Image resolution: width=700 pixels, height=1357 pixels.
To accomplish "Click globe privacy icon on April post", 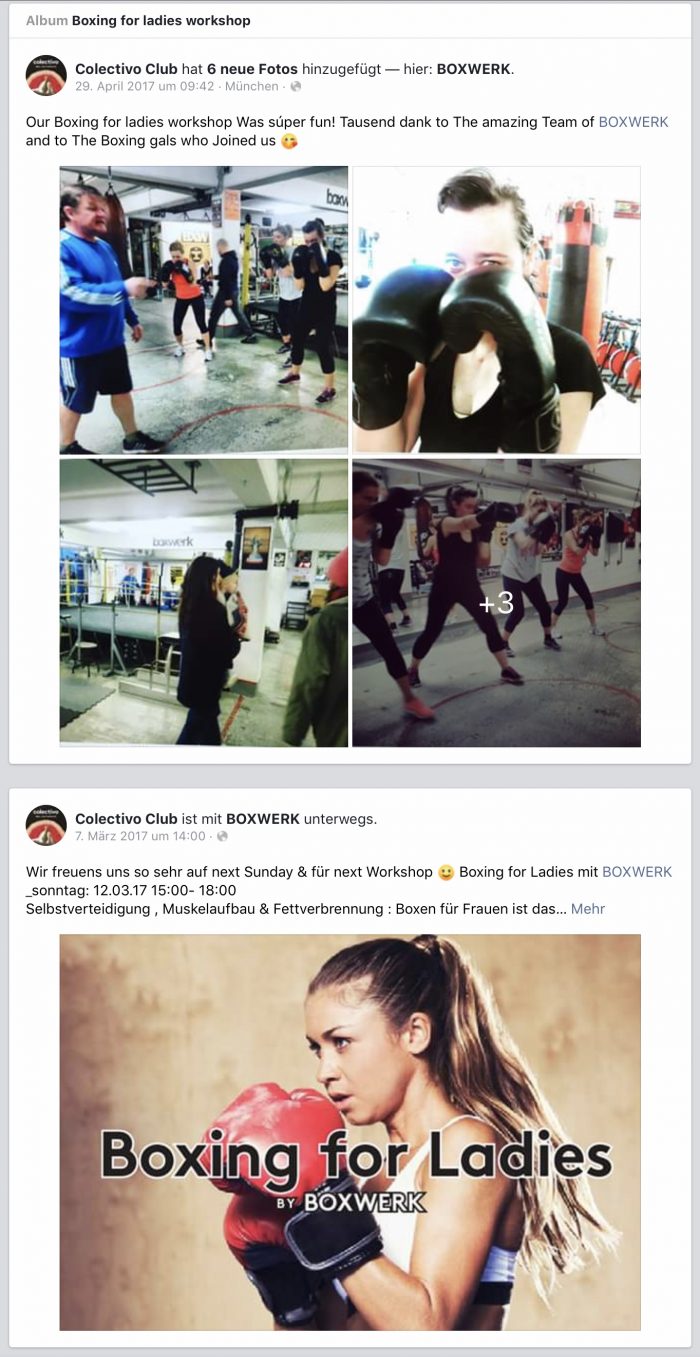I will 296,87.
